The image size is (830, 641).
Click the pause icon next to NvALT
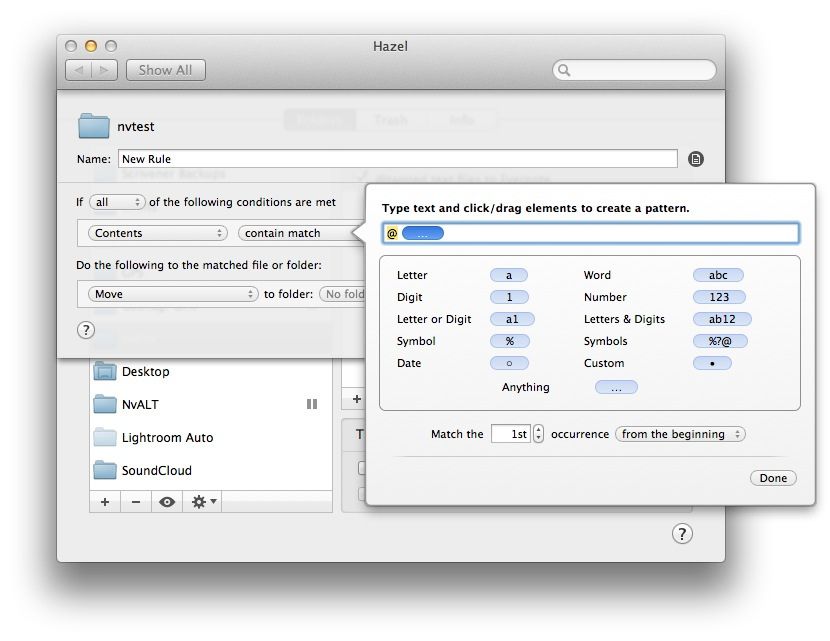(311, 404)
